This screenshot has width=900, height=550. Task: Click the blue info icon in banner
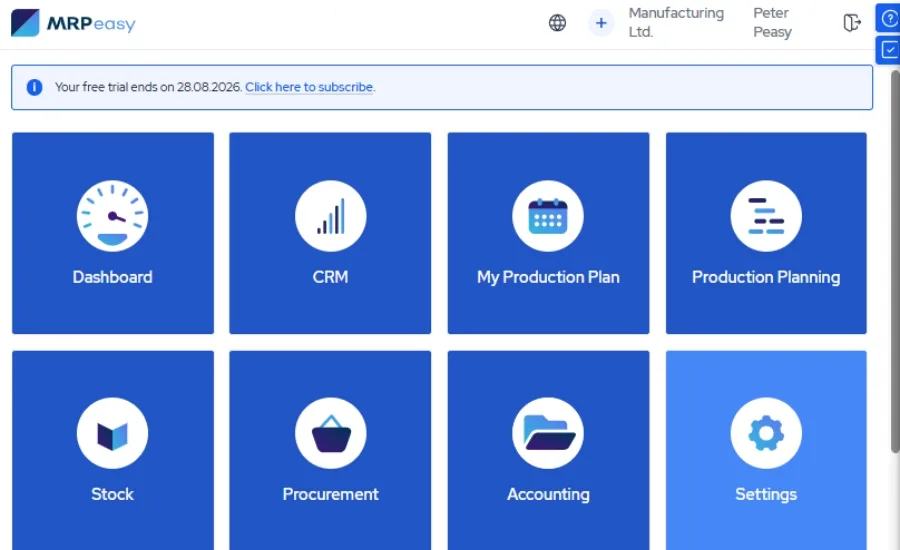pyautogui.click(x=34, y=87)
